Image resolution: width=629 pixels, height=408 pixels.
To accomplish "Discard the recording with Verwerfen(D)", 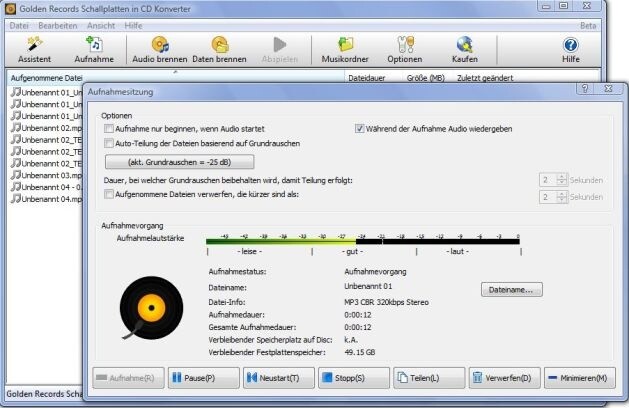I will [x=505, y=378].
